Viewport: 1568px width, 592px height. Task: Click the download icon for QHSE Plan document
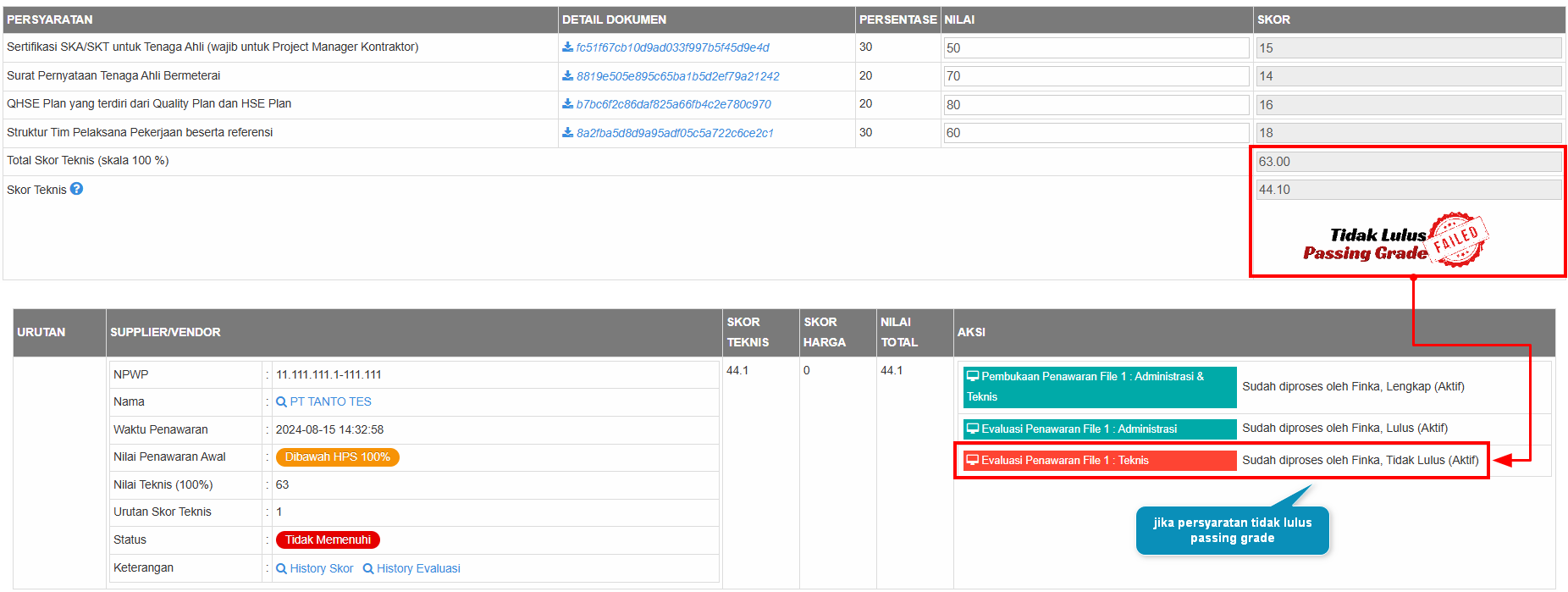pos(567,104)
